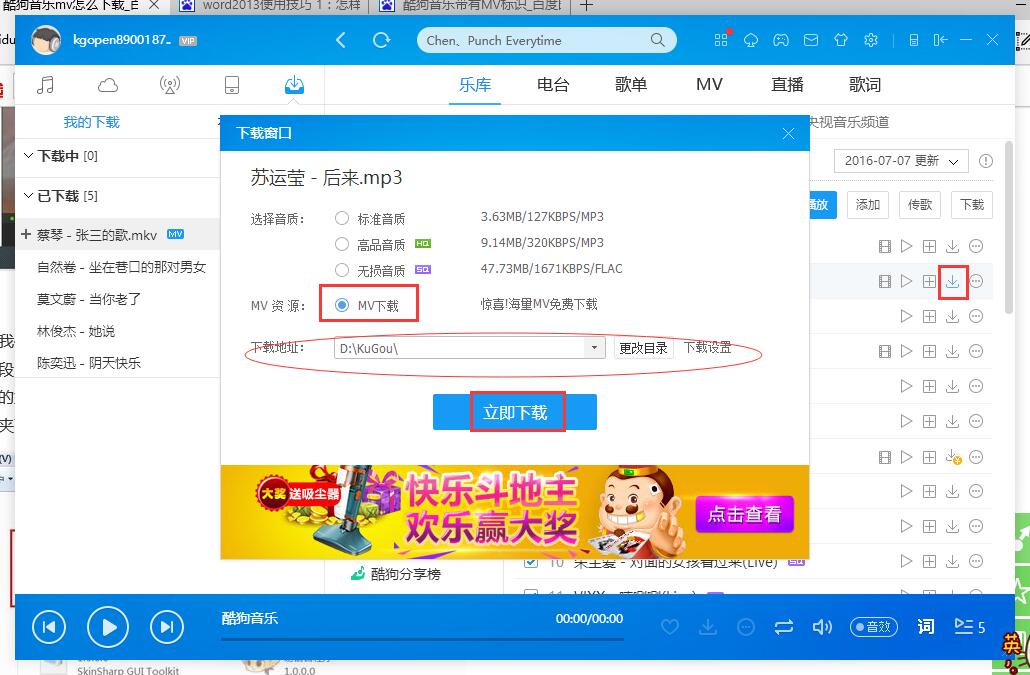This screenshot has width=1030, height=675.
Task: Switch to the 直播 tab
Action: coord(787,85)
